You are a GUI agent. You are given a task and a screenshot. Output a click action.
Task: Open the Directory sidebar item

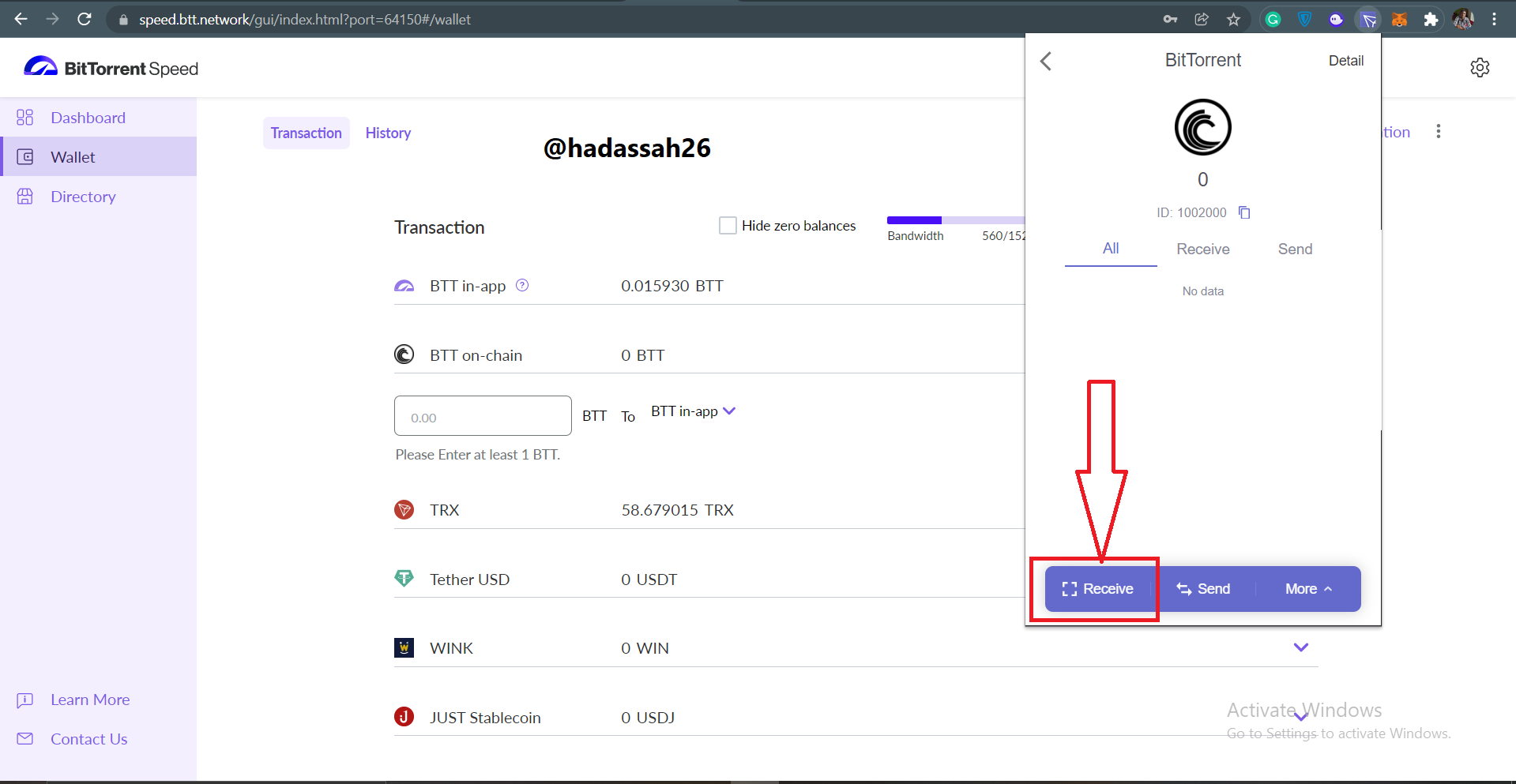98,196
